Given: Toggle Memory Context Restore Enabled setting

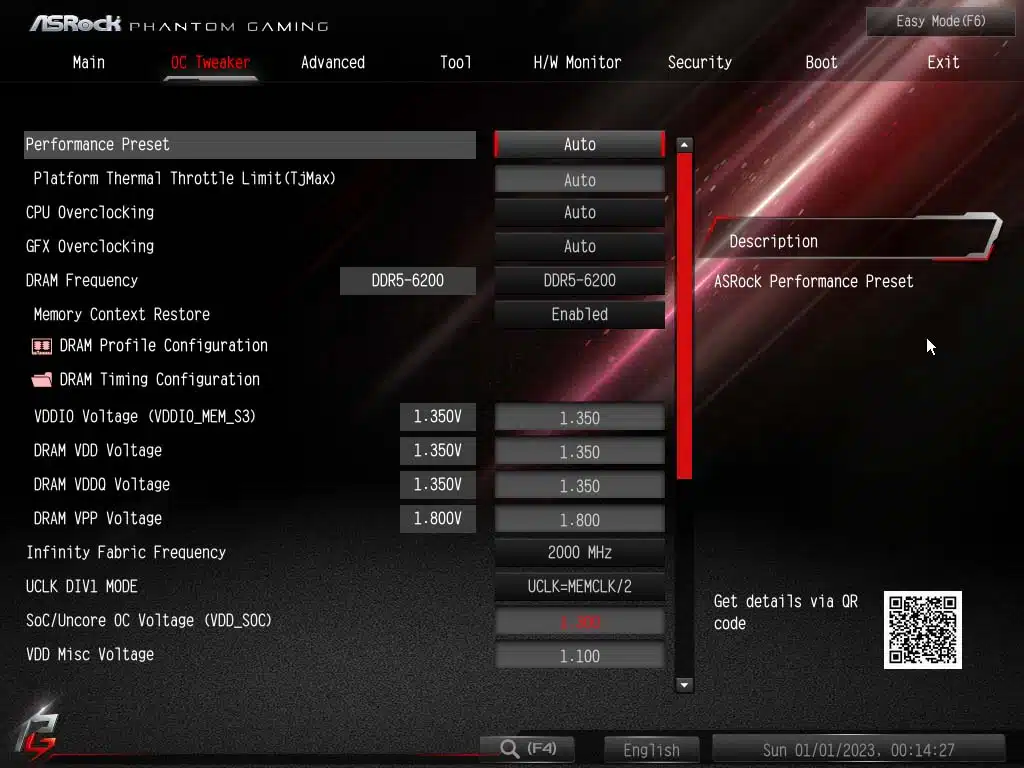Looking at the screenshot, I should [579, 314].
